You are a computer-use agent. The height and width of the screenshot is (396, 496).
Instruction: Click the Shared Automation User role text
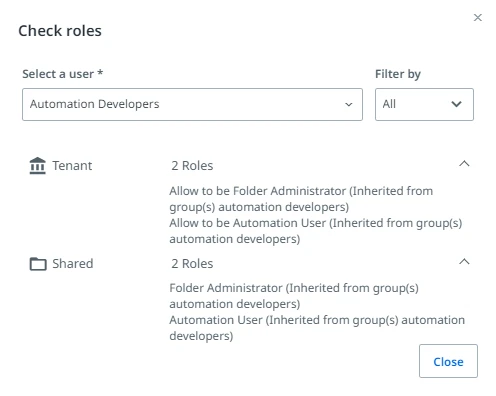317,328
